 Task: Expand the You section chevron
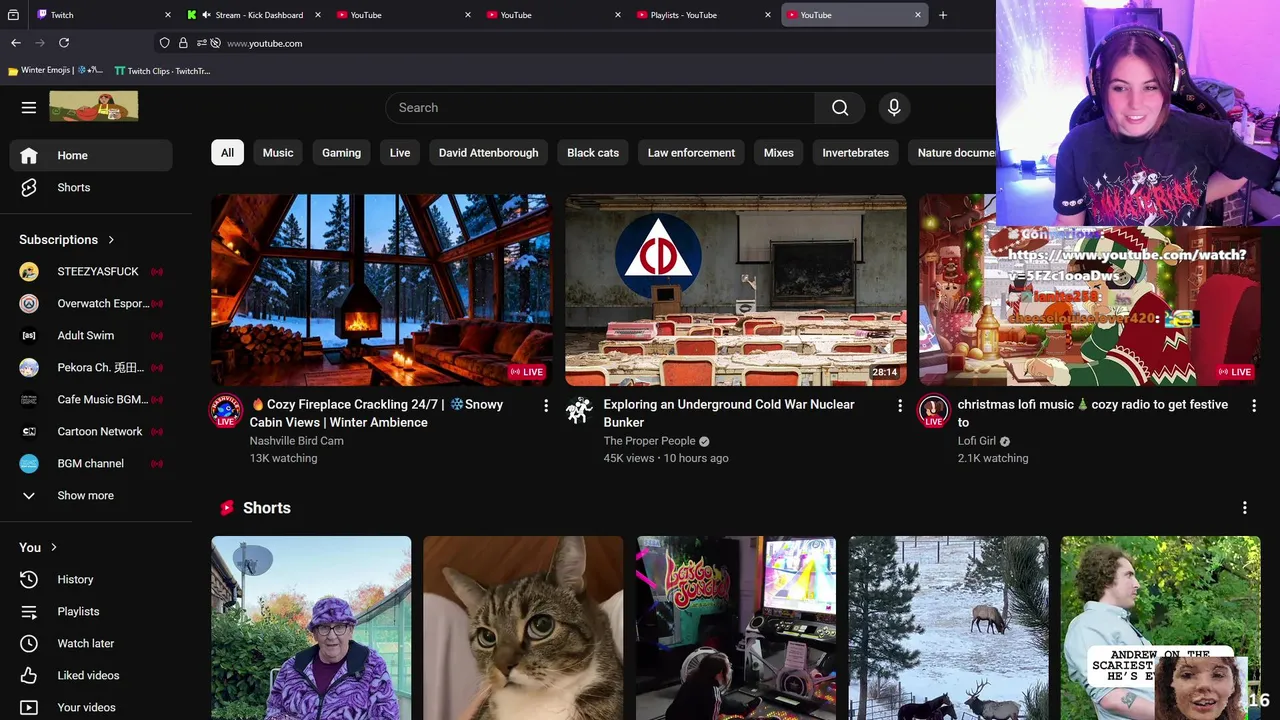[54, 548]
